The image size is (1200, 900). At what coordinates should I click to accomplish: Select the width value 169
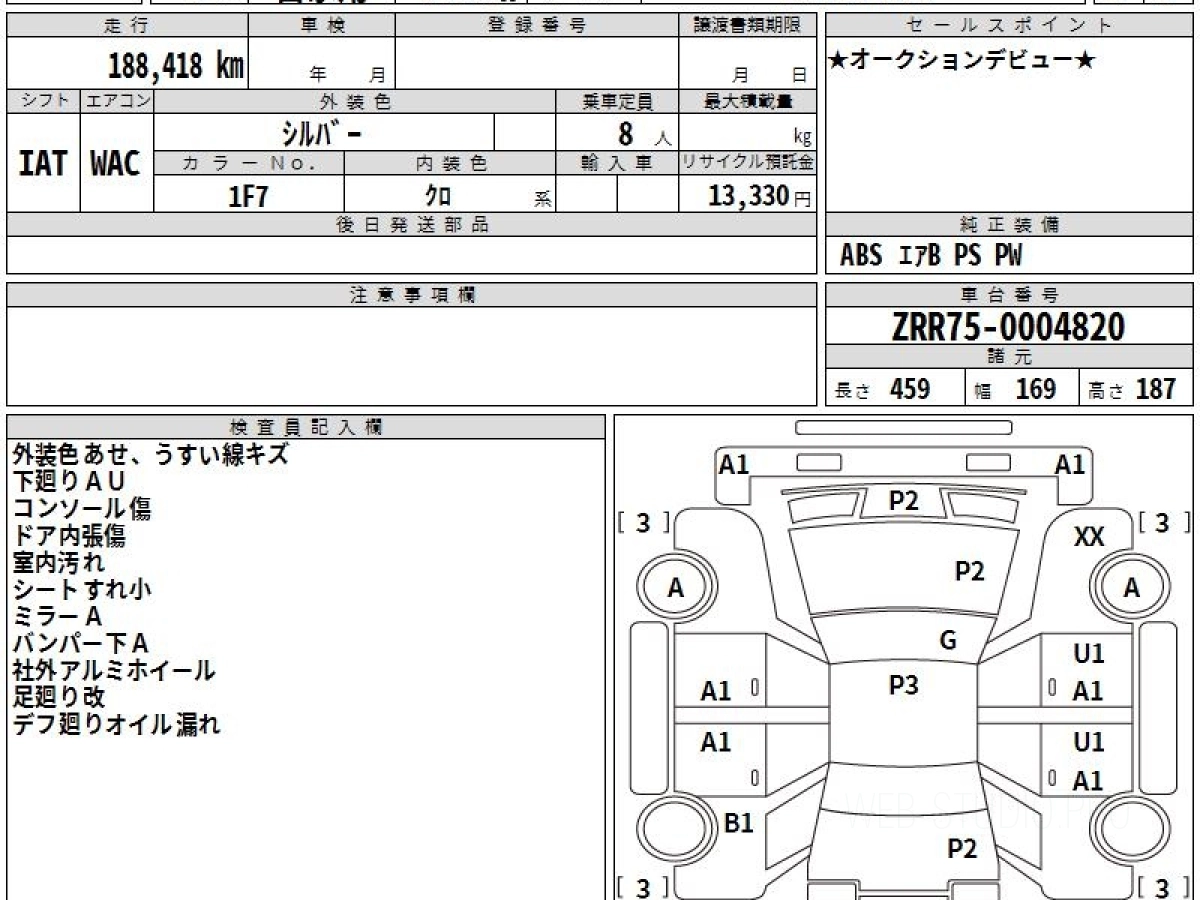coord(1036,389)
